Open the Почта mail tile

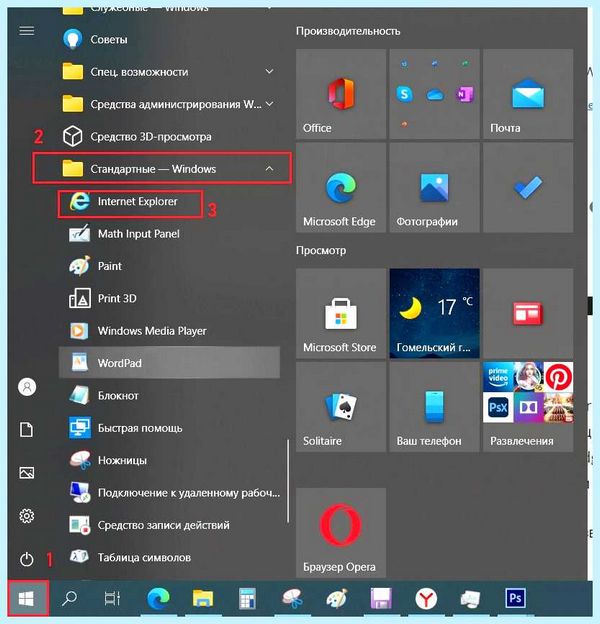point(528,94)
